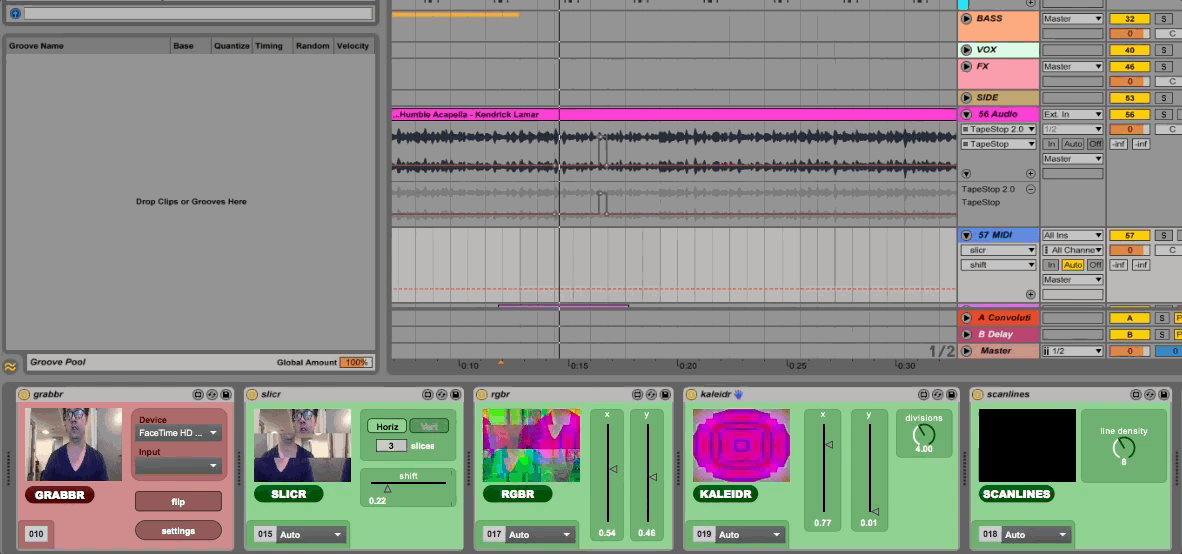Add automation lane on 56 Audio track

[1030, 173]
